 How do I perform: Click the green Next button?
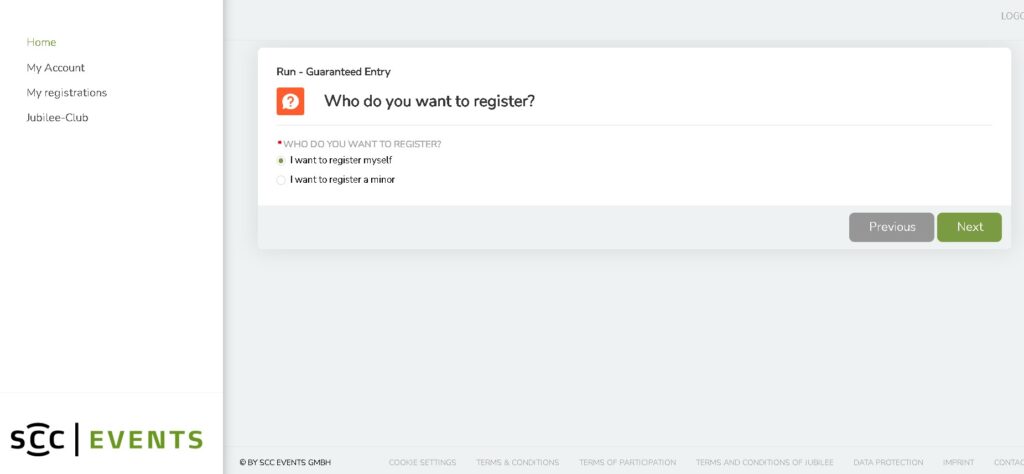(x=969, y=227)
